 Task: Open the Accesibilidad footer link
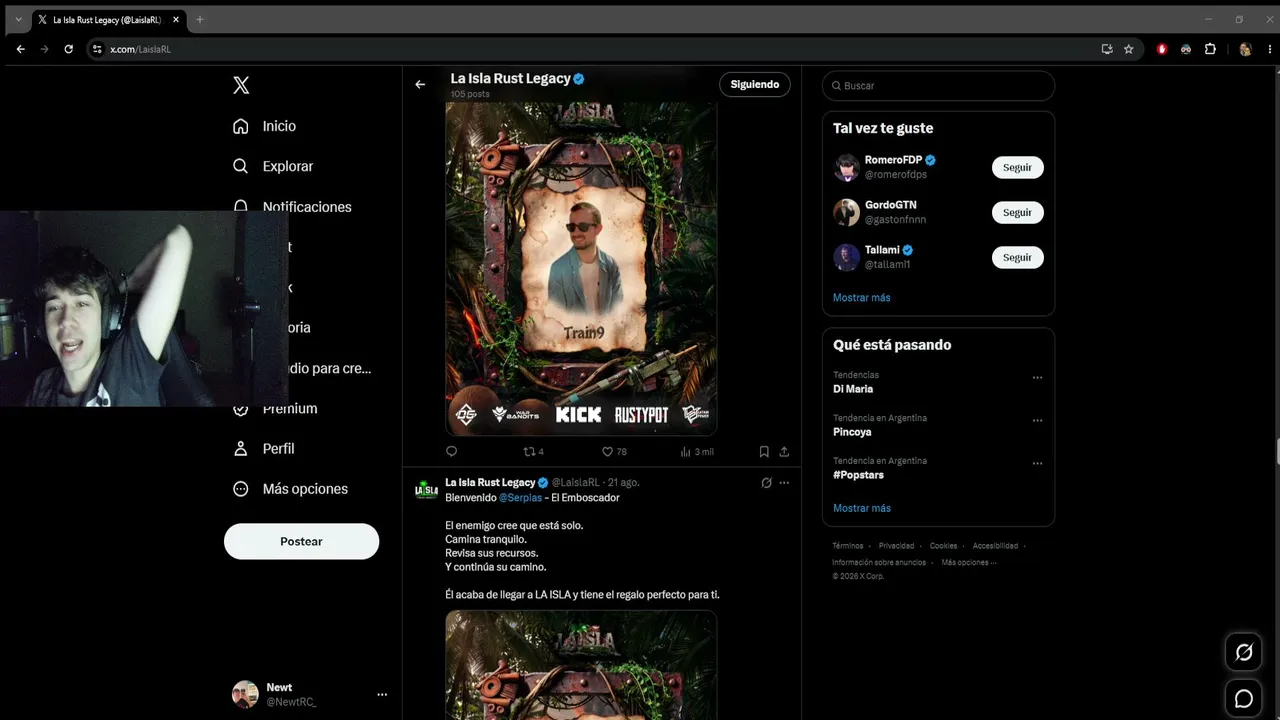[x=995, y=546]
